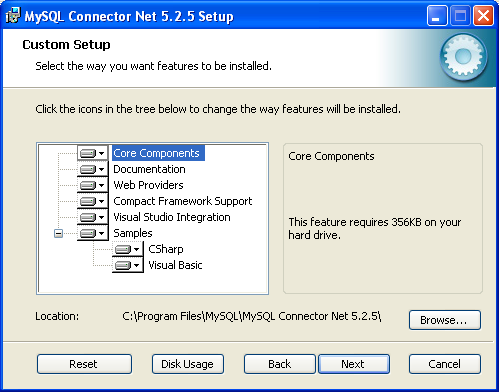Image resolution: width=499 pixels, height=392 pixels.
Task: Open Disk Usage dialog
Action: (188, 364)
